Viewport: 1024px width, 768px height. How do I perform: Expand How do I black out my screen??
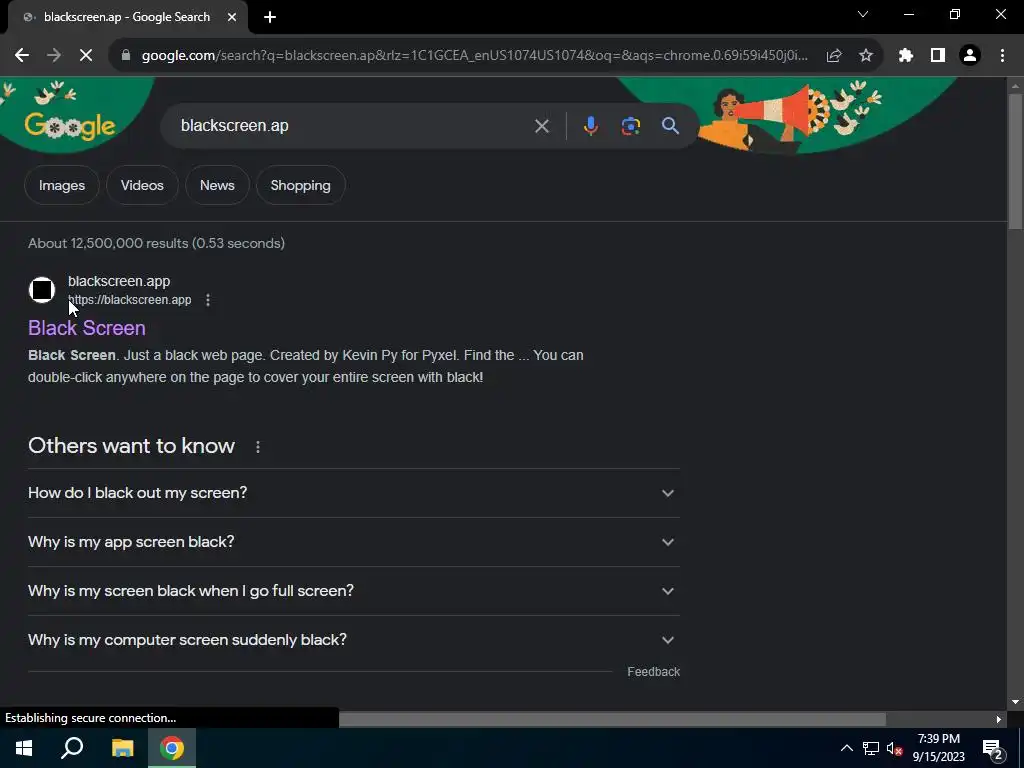353,493
